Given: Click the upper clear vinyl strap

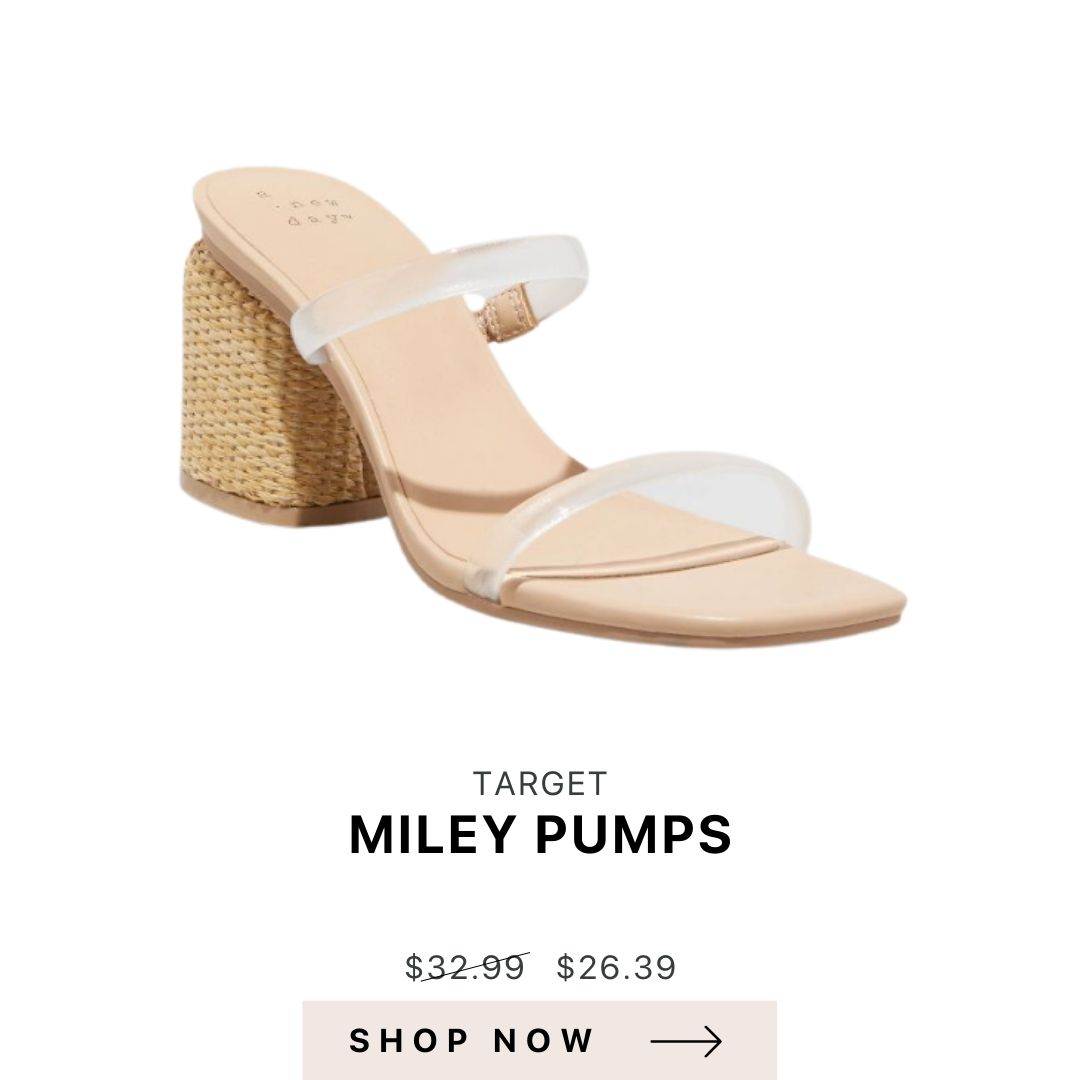Looking at the screenshot, I should 441,289.
